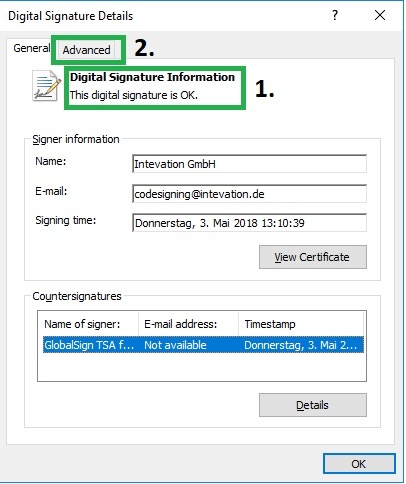Click the Digital Signature Information heading
The height and width of the screenshot is (484, 406).
tap(152, 77)
